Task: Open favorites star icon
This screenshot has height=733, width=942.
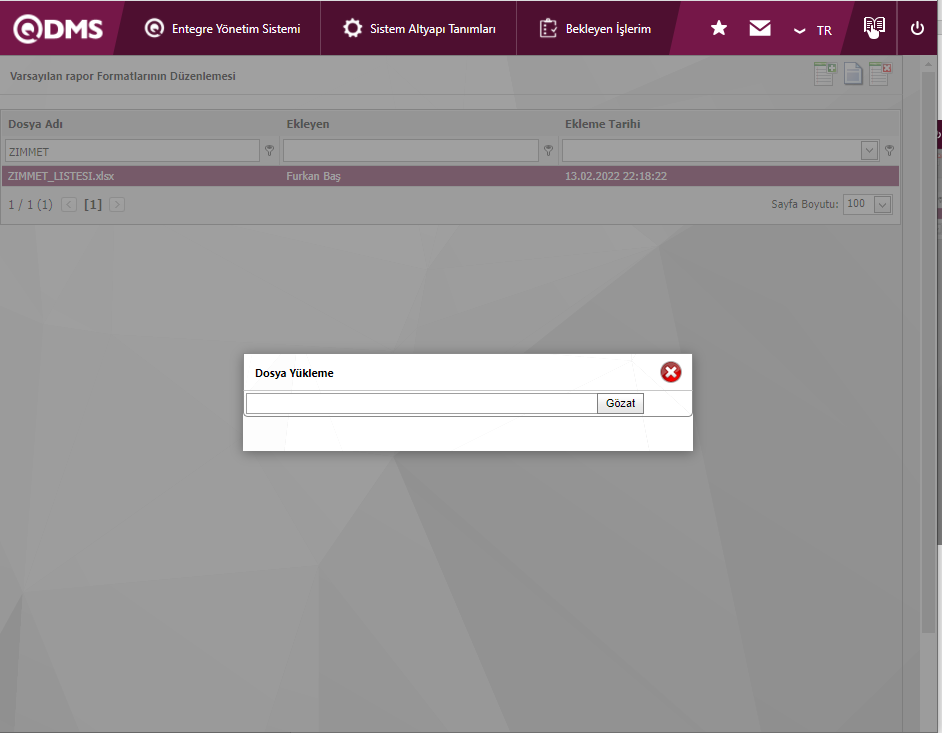Action: click(719, 28)
